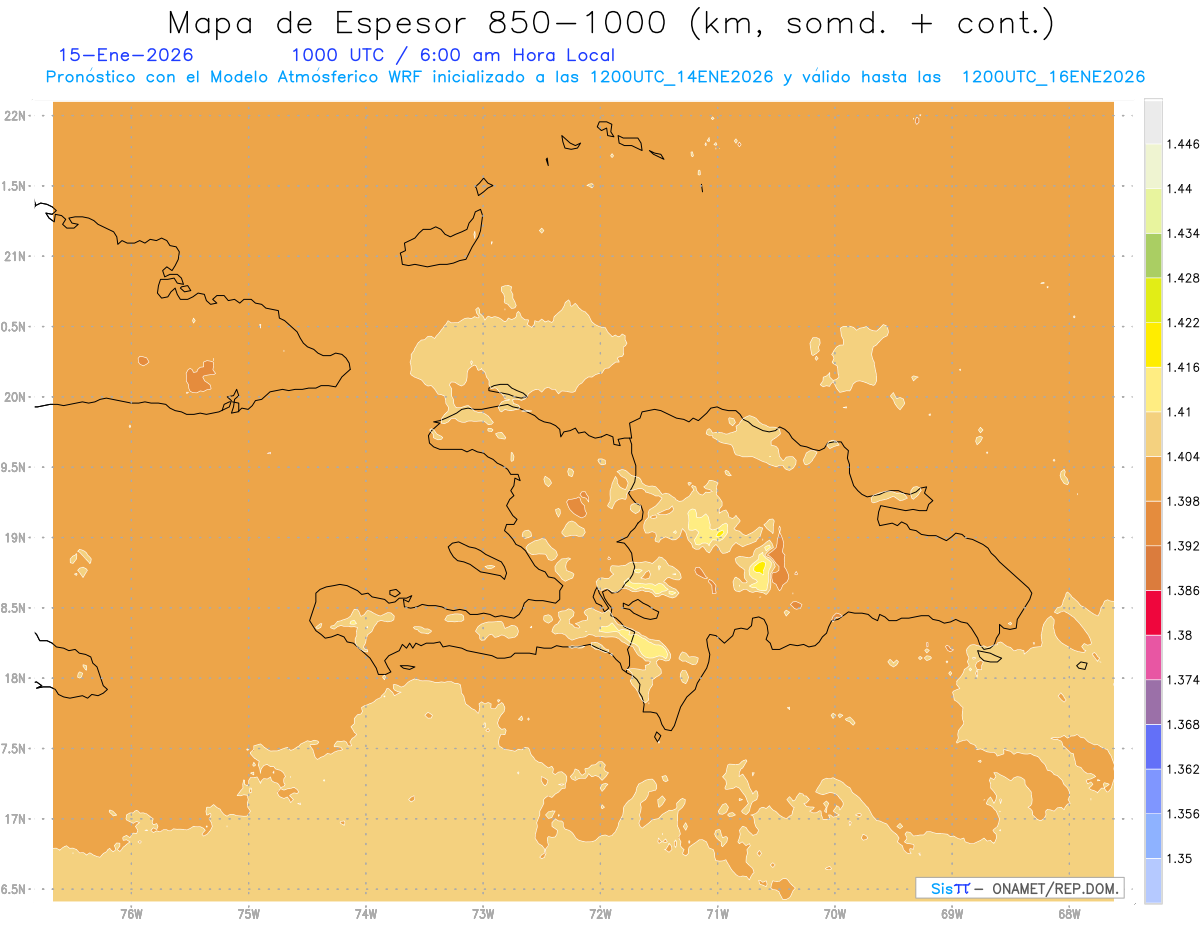Click the time label '1000 UTC / 6:00 am Hora Local'
This screenshot has width=1200, height=927.
pos(453,55)
